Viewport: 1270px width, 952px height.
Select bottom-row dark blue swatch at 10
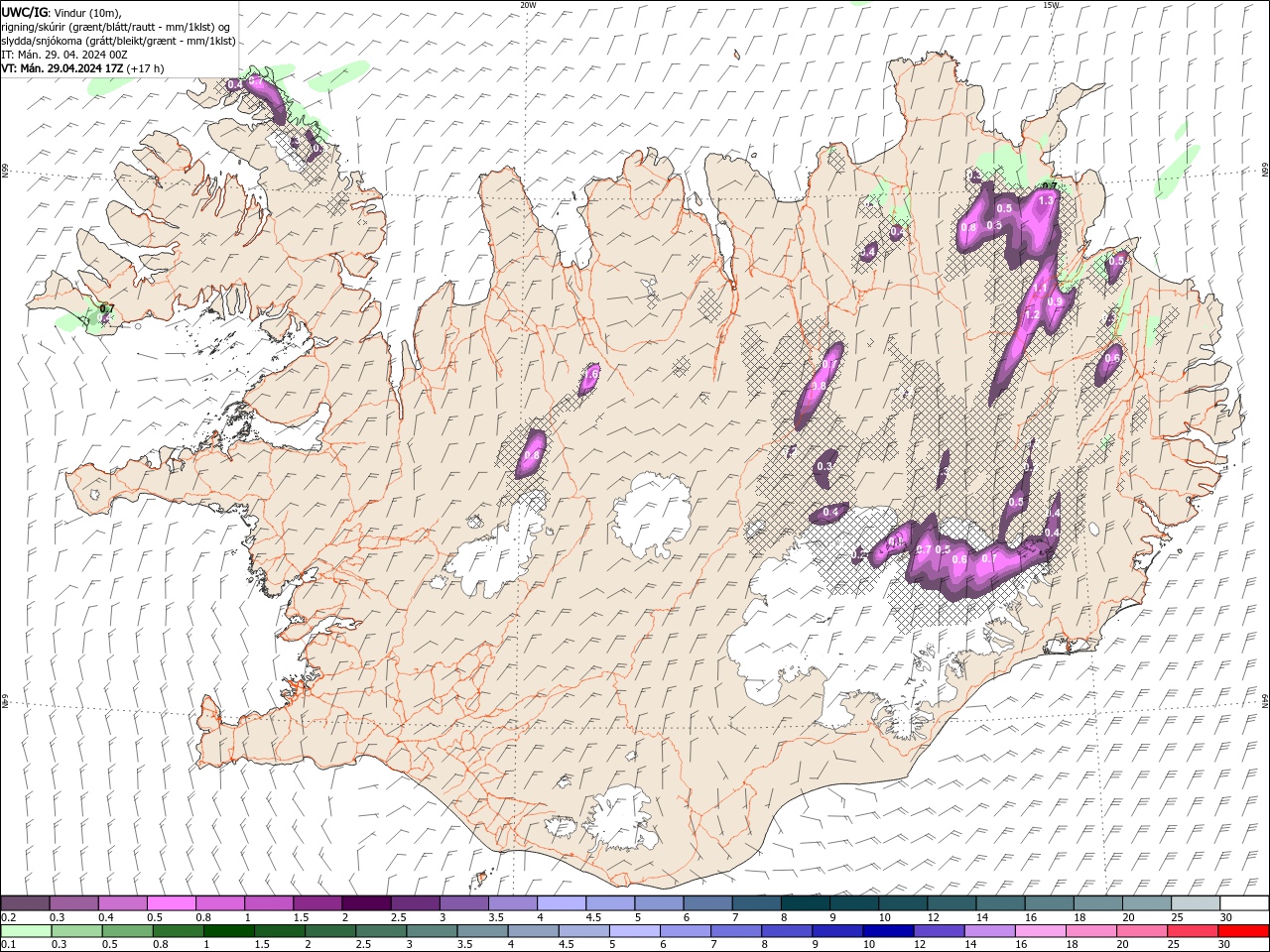[x=889, y=931]
